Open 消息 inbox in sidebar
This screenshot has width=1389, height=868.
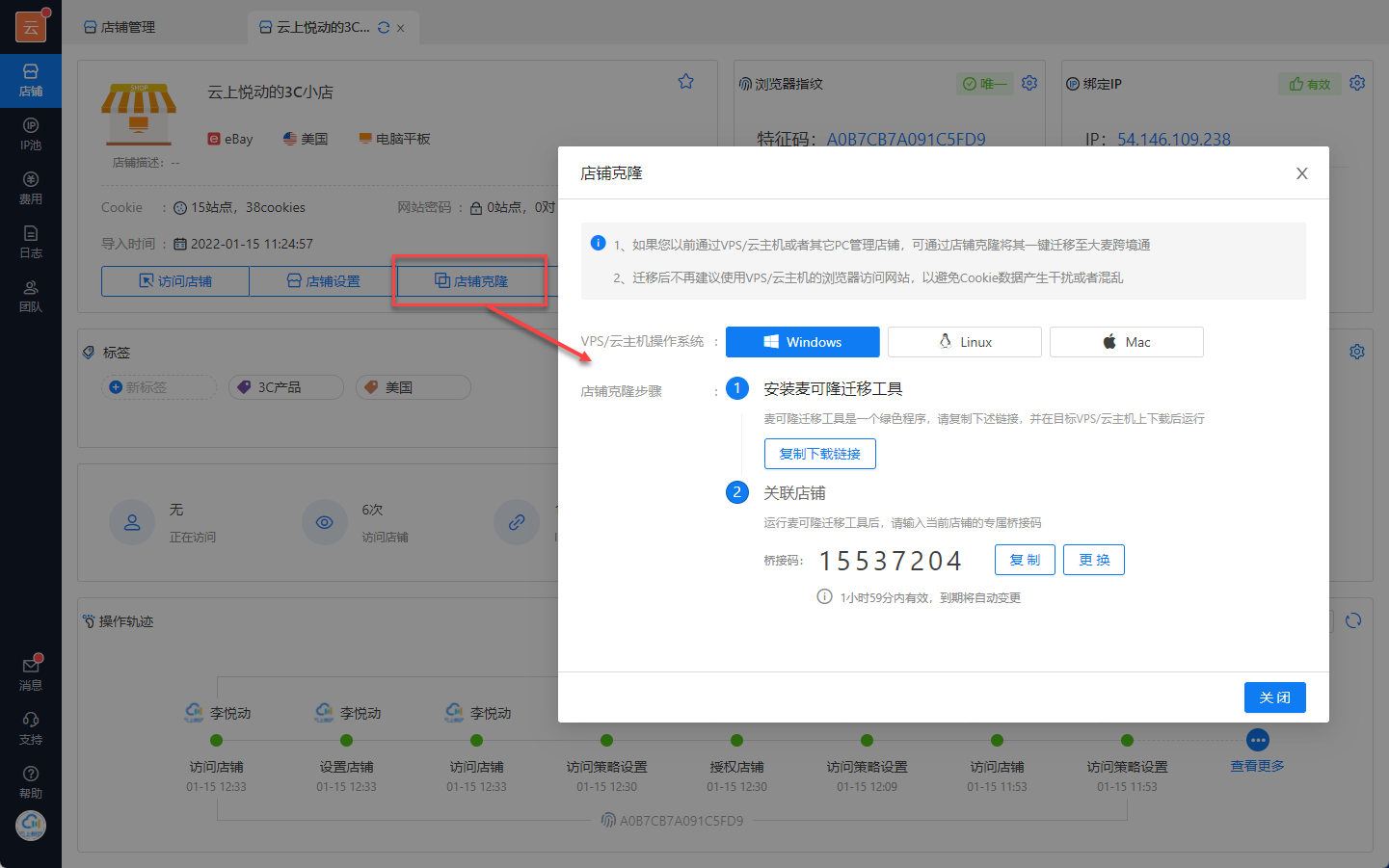pos(31,673)
